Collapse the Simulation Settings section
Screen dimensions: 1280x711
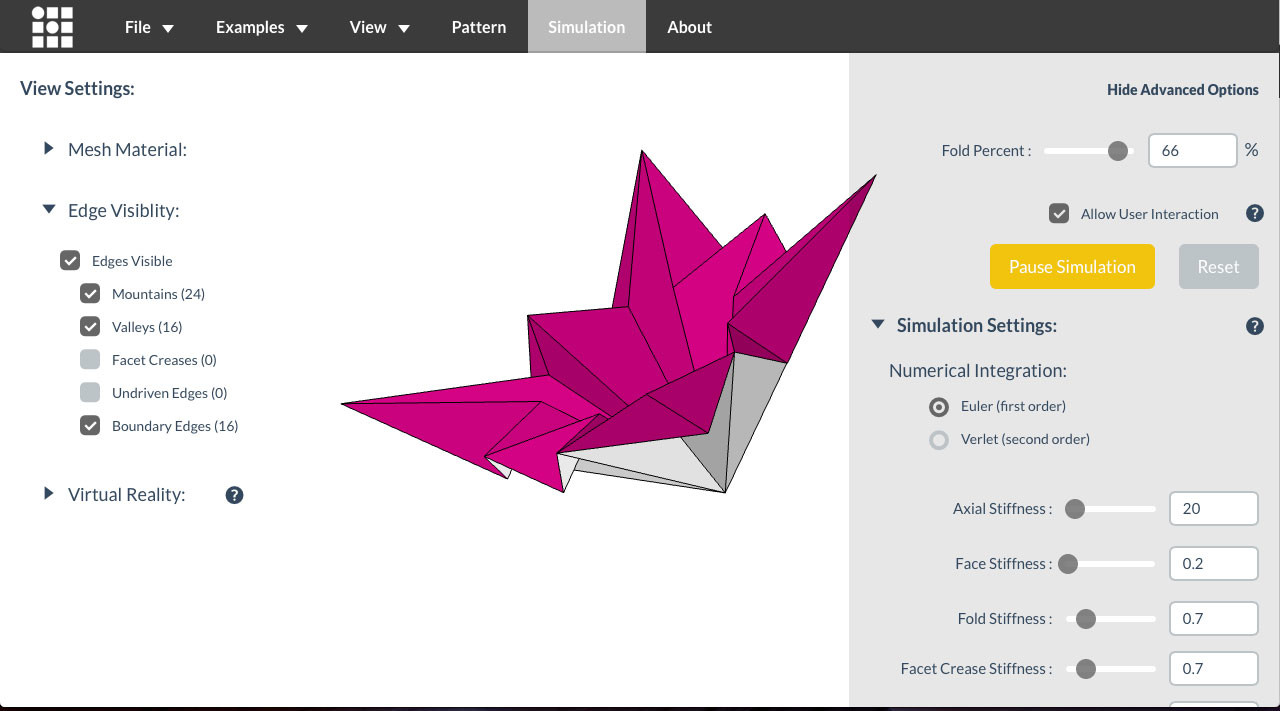pyautogui.click(x=877, y=324)
